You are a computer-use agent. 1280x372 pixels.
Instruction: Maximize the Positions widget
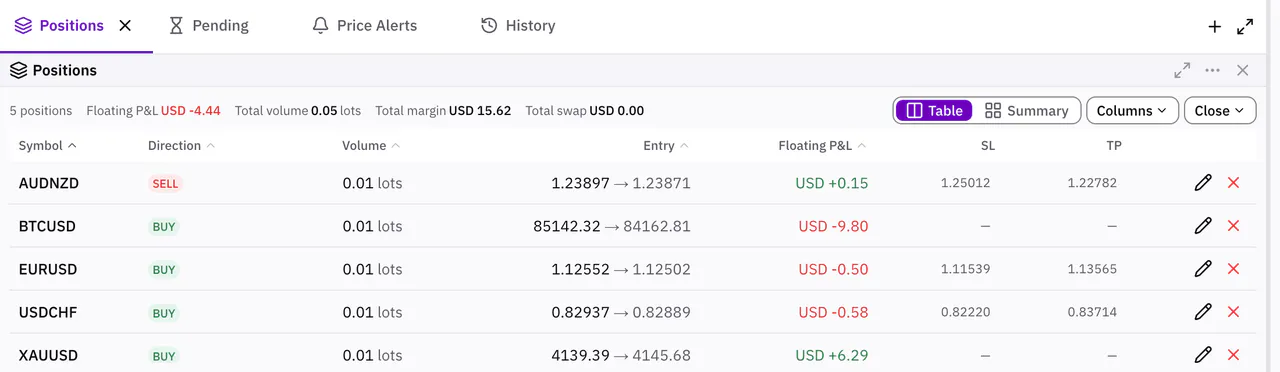1182,70
